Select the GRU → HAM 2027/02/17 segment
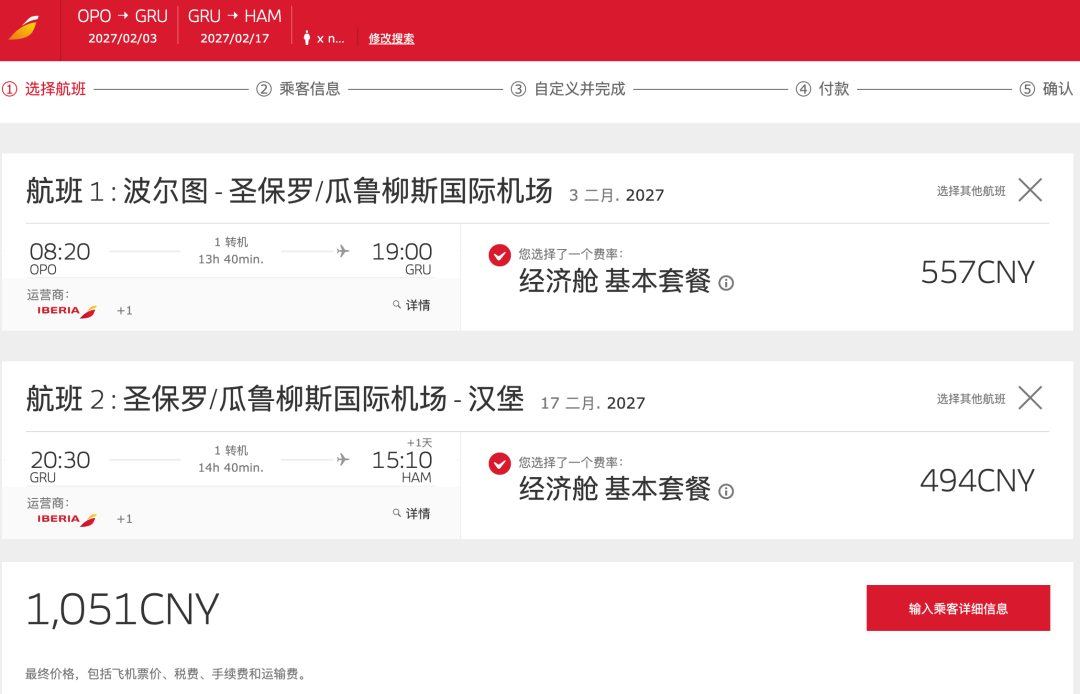The height and width of the screenshot is (694, 1080). (x=235, y=26)
